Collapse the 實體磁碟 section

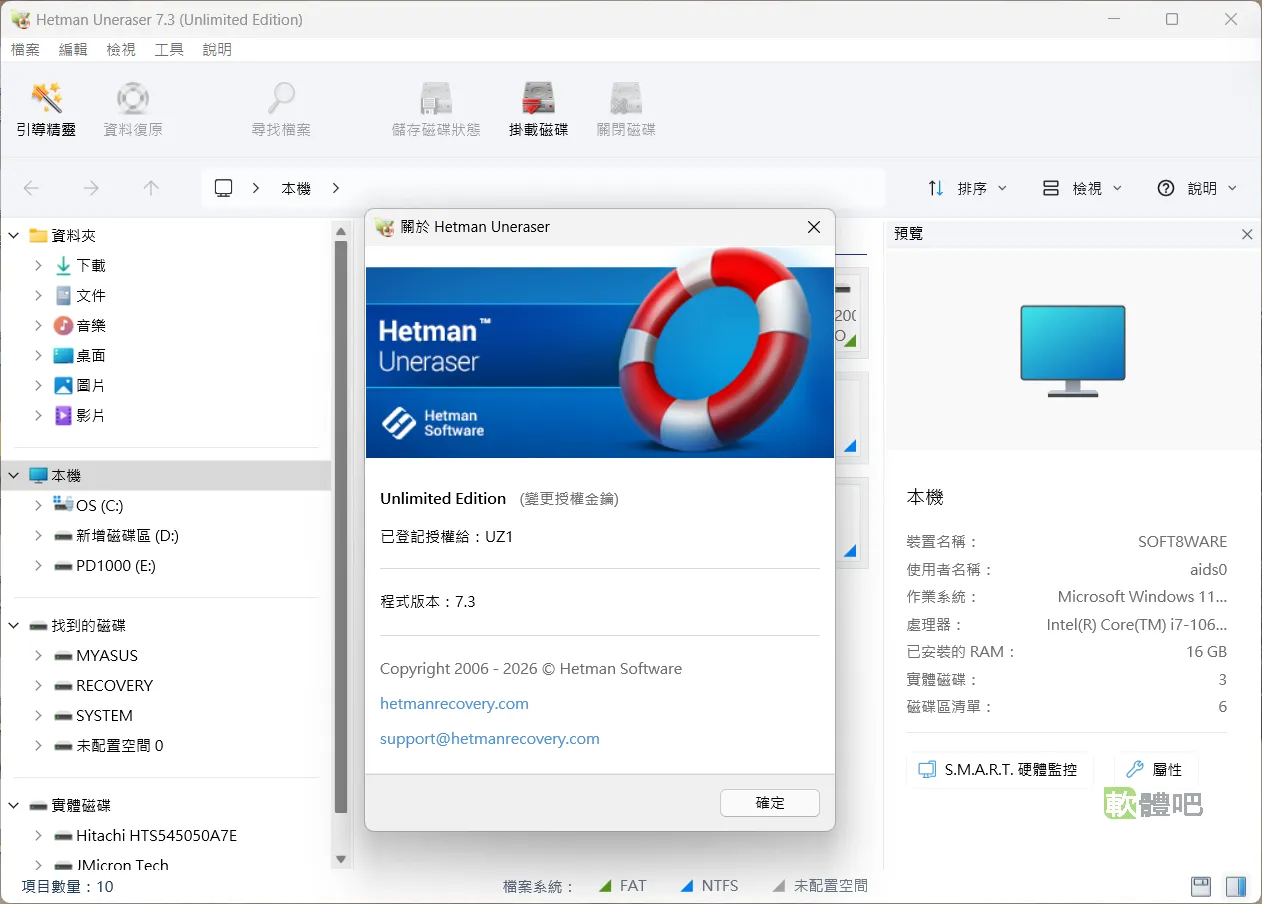pos(14,806)
